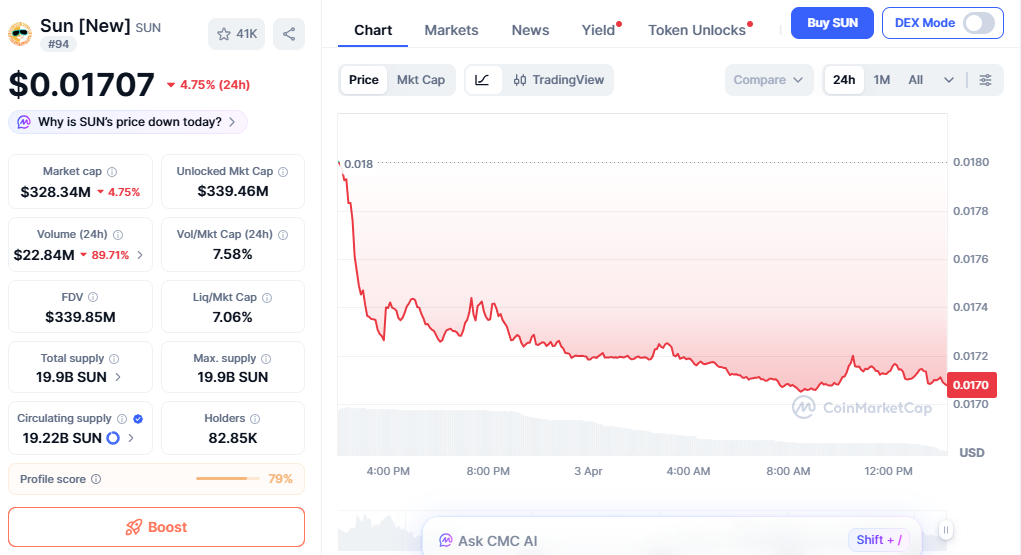Click the Shift + / shortcut badge
Image resolution: width=1021 pixels, height=555 pixels.
(x=879, y=540)
